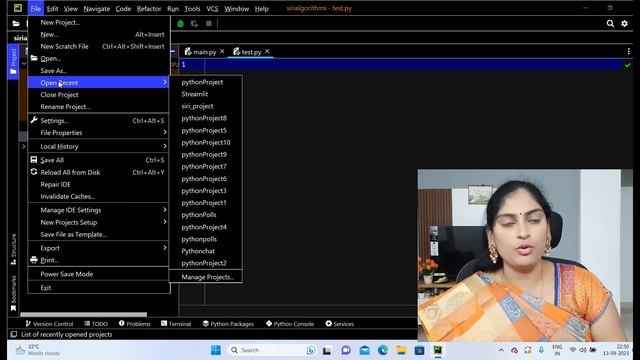The width and height of the screenshot is (640, 360).
Task: Open Chat app icon on taskbar
Action: click(346, 350)
